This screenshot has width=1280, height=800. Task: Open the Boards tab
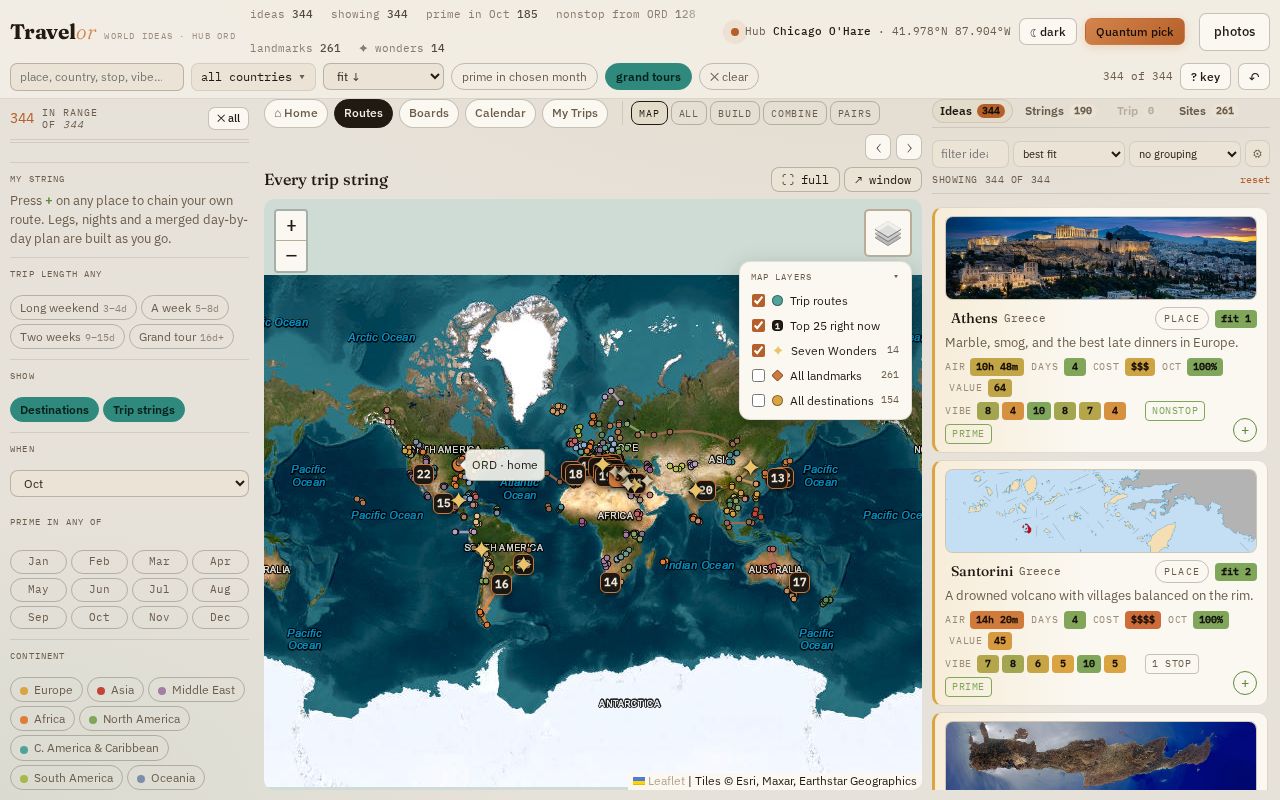tap(429, 113)
